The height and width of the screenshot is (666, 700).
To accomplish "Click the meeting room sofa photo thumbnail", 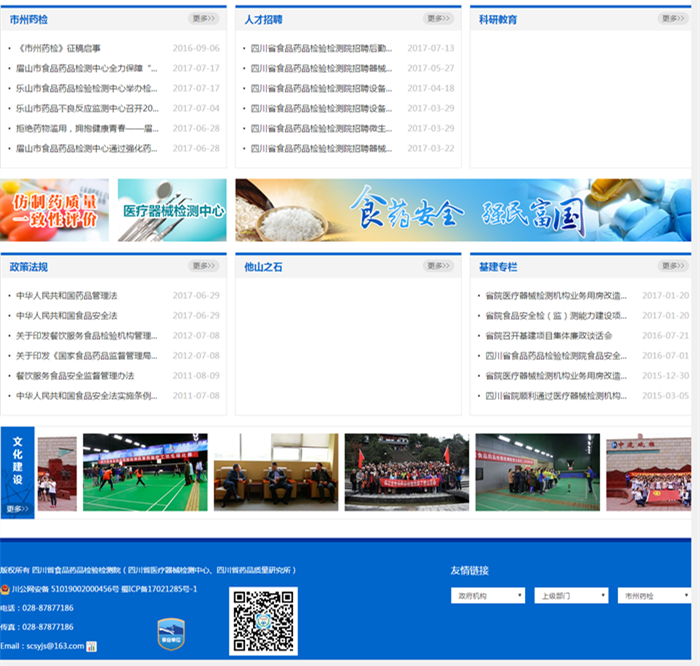I will click(x=276, y=472).
